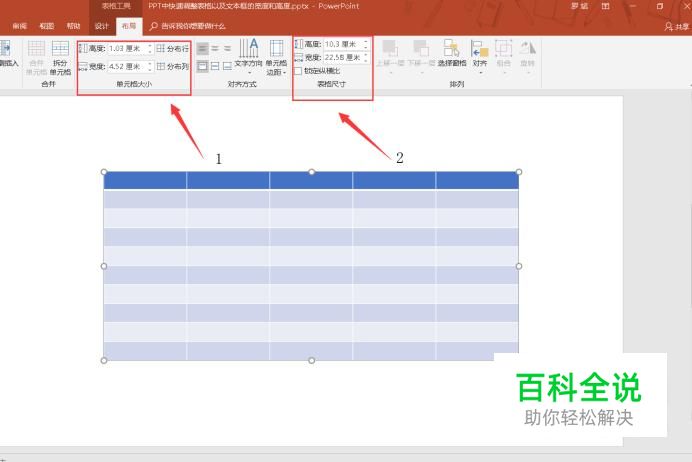Click the 共享 (Share) button

click(677, 26)
